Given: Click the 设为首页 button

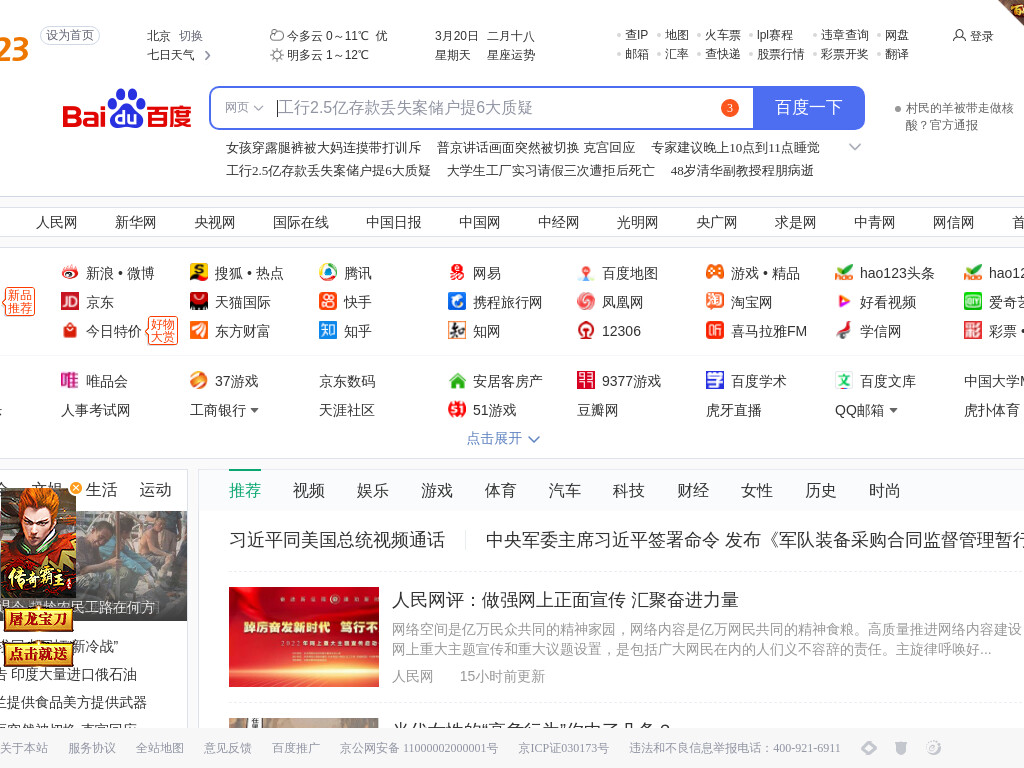Looking at the screenshot, I should coord(70,35).
